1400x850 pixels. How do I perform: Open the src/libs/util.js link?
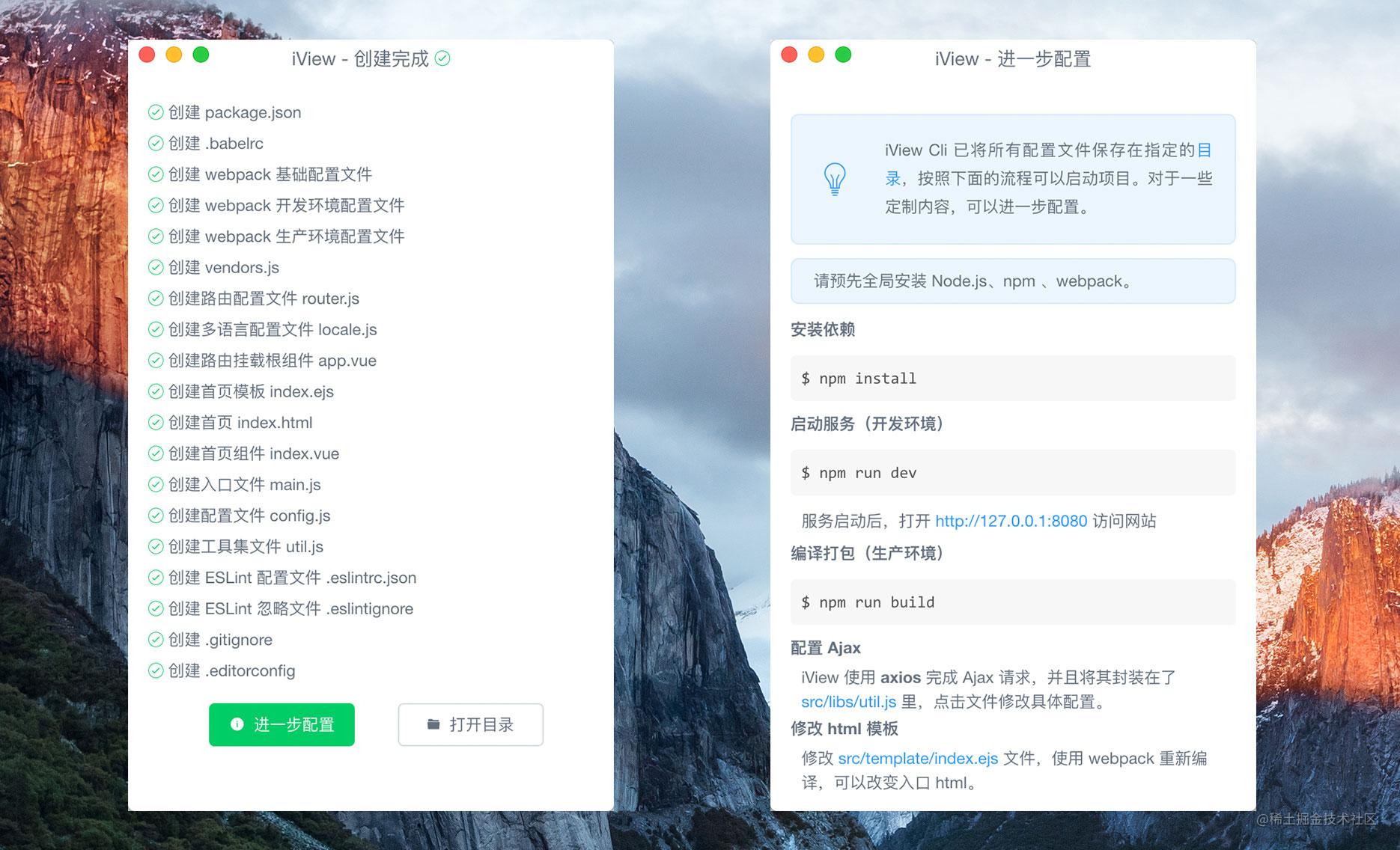click(x=848, y=702)
